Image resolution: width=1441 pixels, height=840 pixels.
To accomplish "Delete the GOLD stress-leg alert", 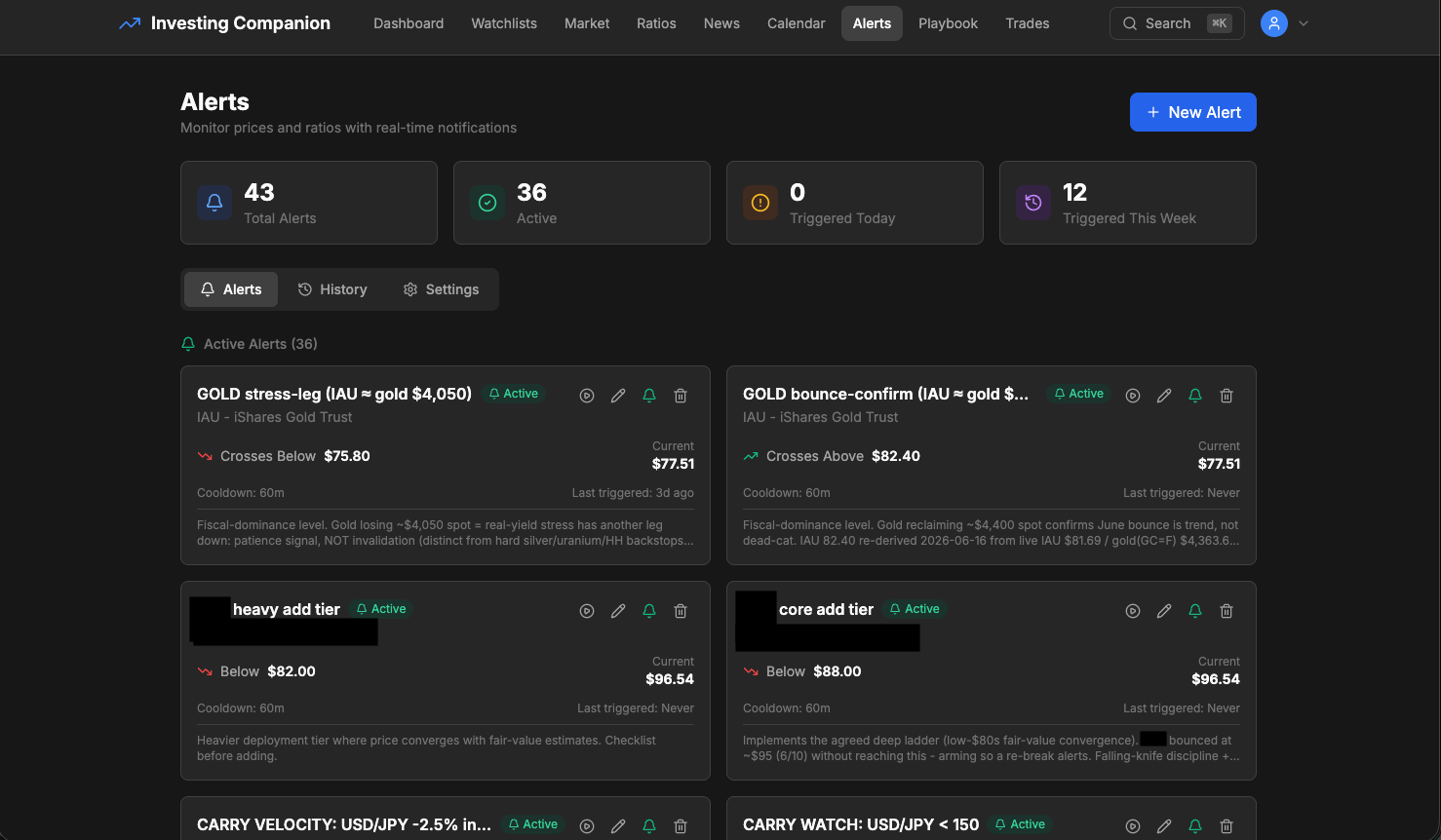I will (x=681, y=396).
